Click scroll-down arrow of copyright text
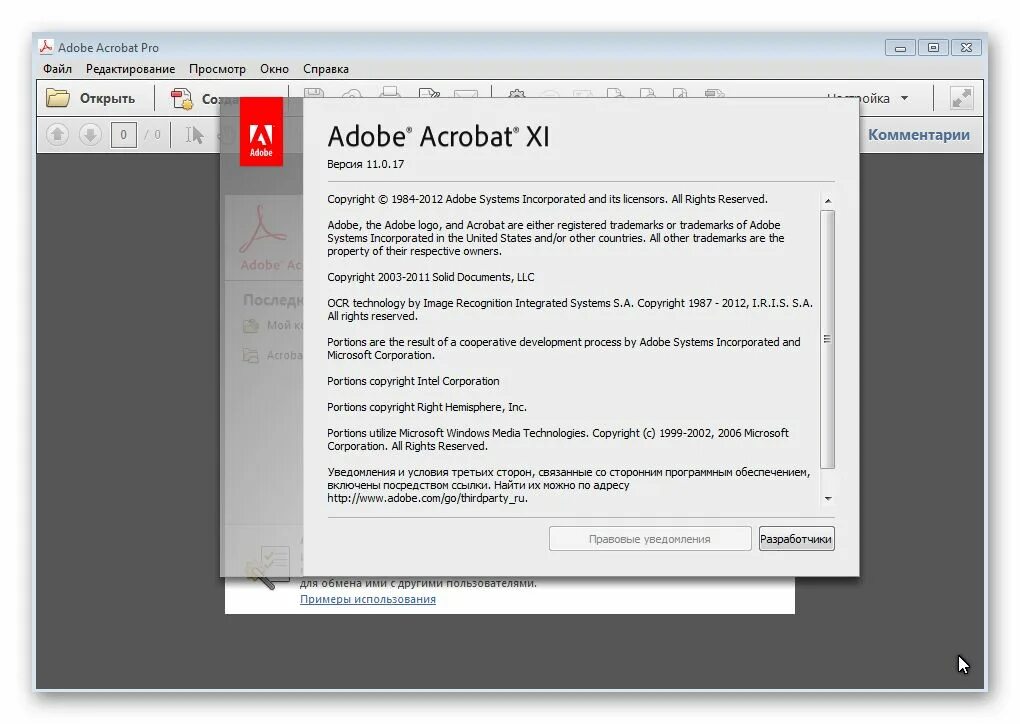Image resolution: width=1020 pixels, height=724 pixels. (x=827, y=499)
